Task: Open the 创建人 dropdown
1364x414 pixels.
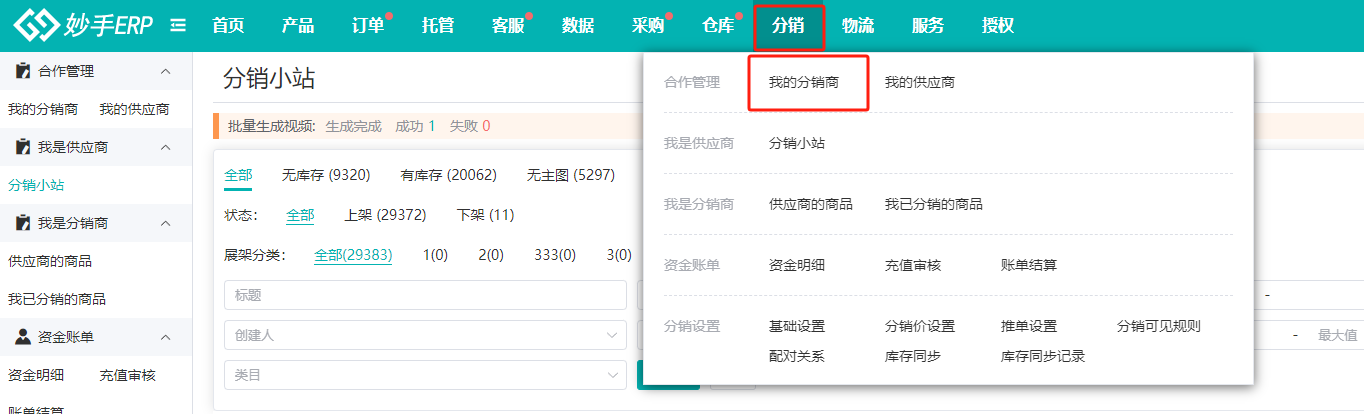Action: click(426, 335)
